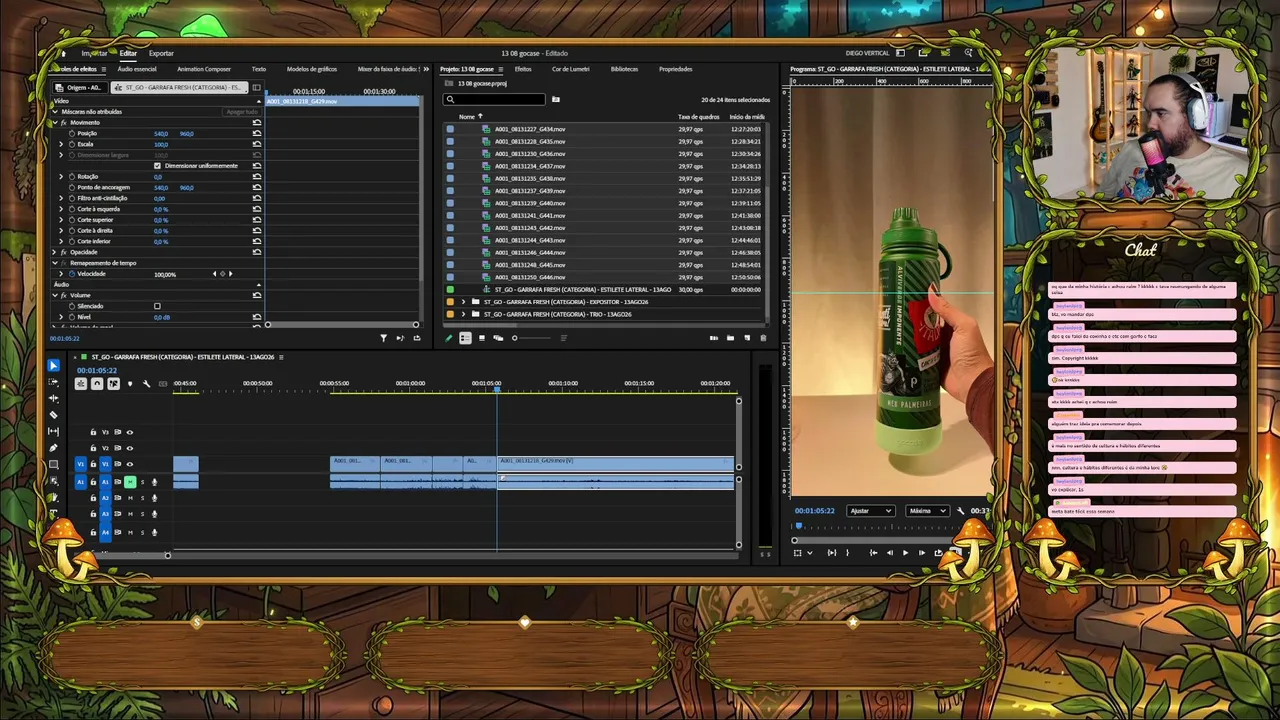The height and width of the screenshot is (720, 1280).
Task: Switch project panel to freeform view
Action: [498, 338]
